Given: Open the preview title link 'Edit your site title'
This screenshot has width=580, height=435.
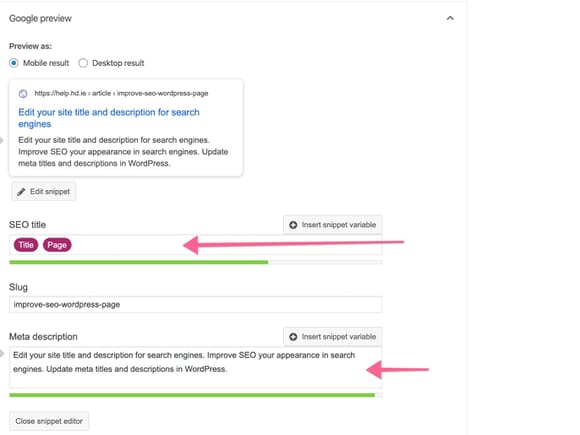Looking at the screenshot, I should [x=109, y=118].
